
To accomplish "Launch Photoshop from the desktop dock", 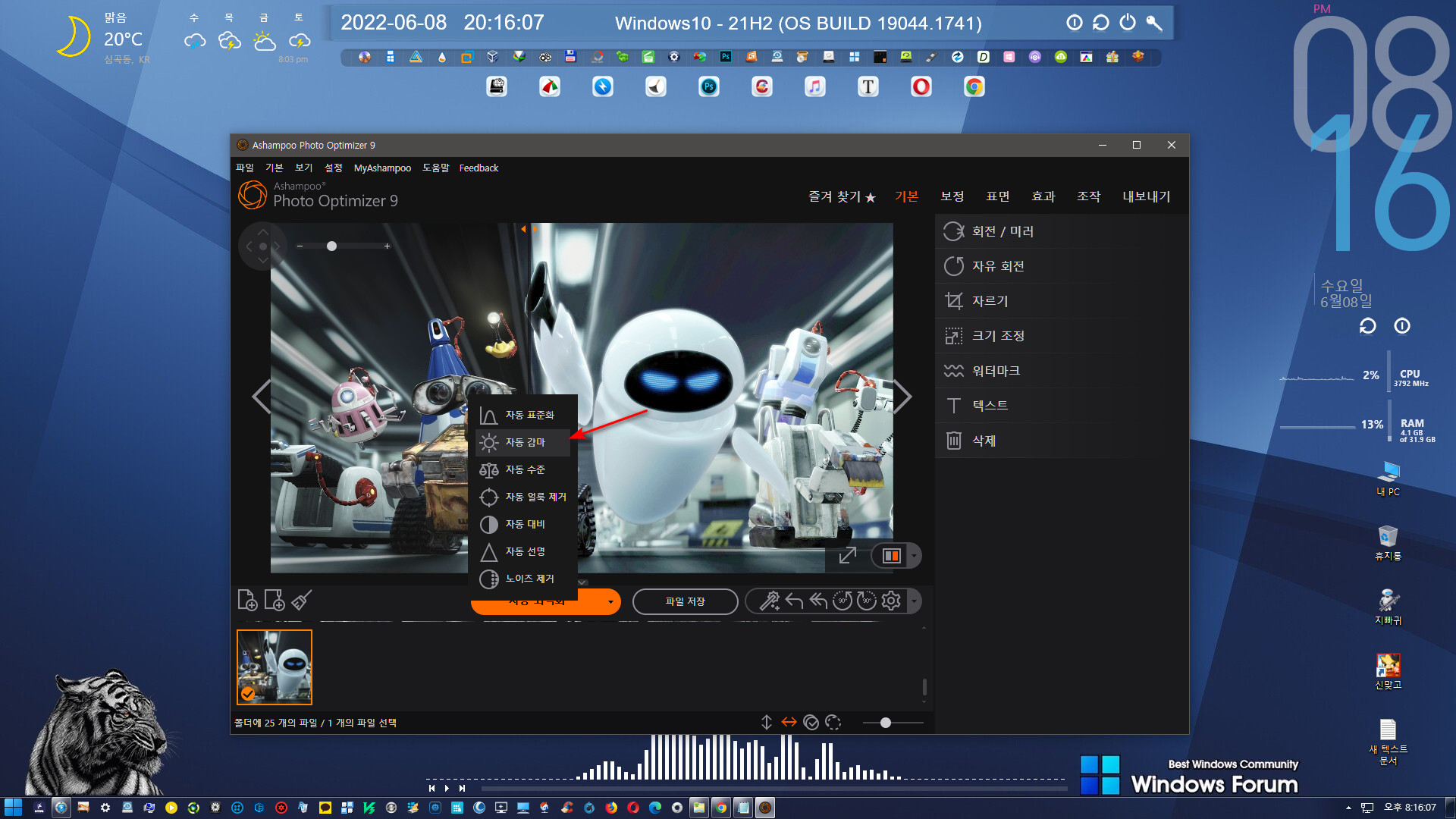I will [x=708, y=86].
